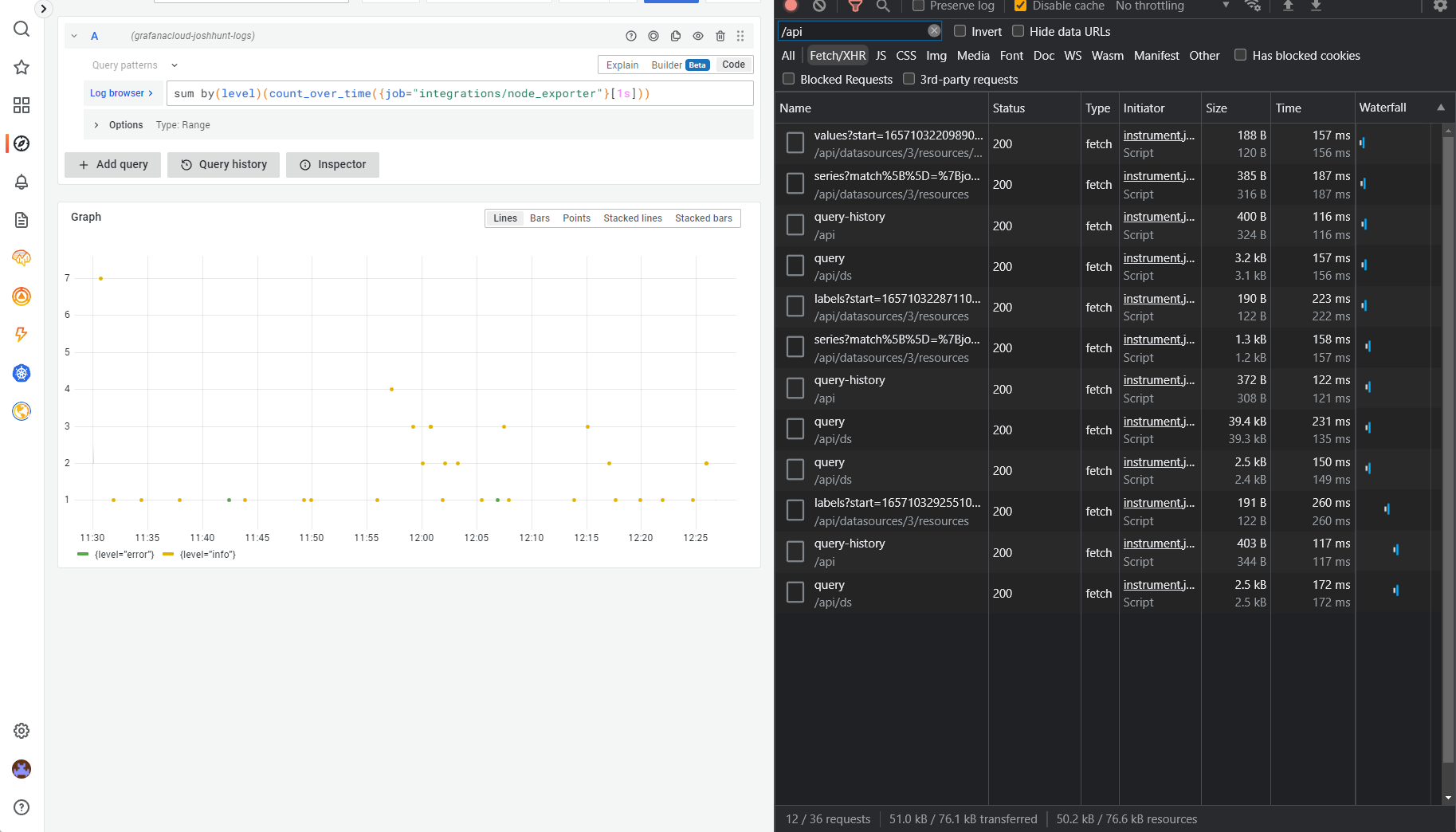The image size is (1456, 832).
Task: Open DevTools network settings gear
Action: click(1441, 6)
